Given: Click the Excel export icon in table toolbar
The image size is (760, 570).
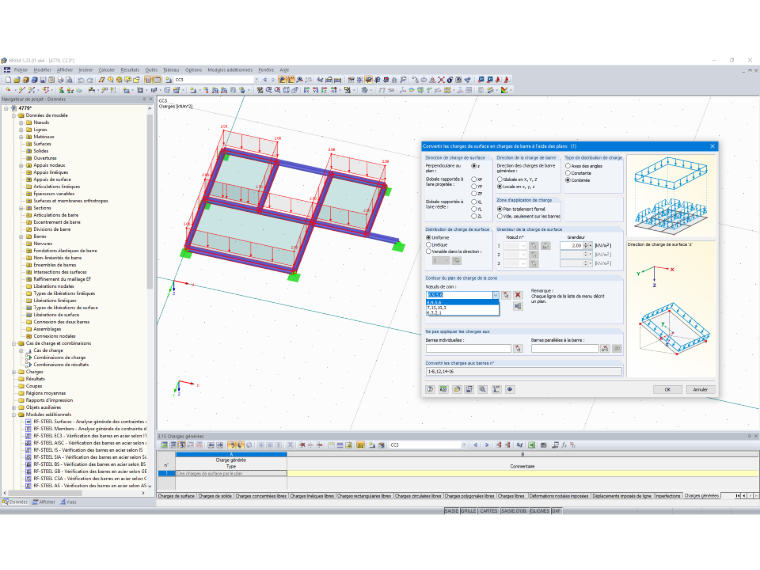Looking at the screenshot, I should (532, 445).
